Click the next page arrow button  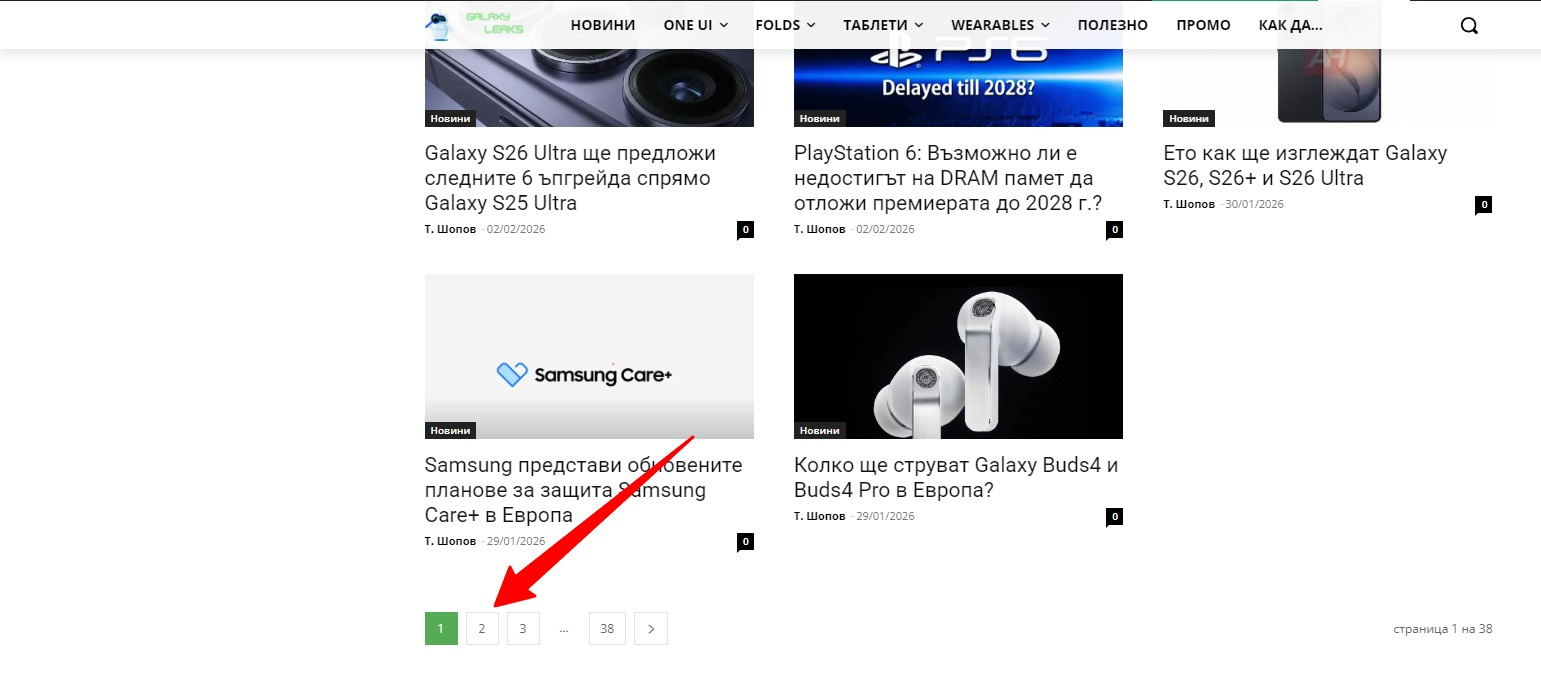pyautogui.click(x=651, y=629)
